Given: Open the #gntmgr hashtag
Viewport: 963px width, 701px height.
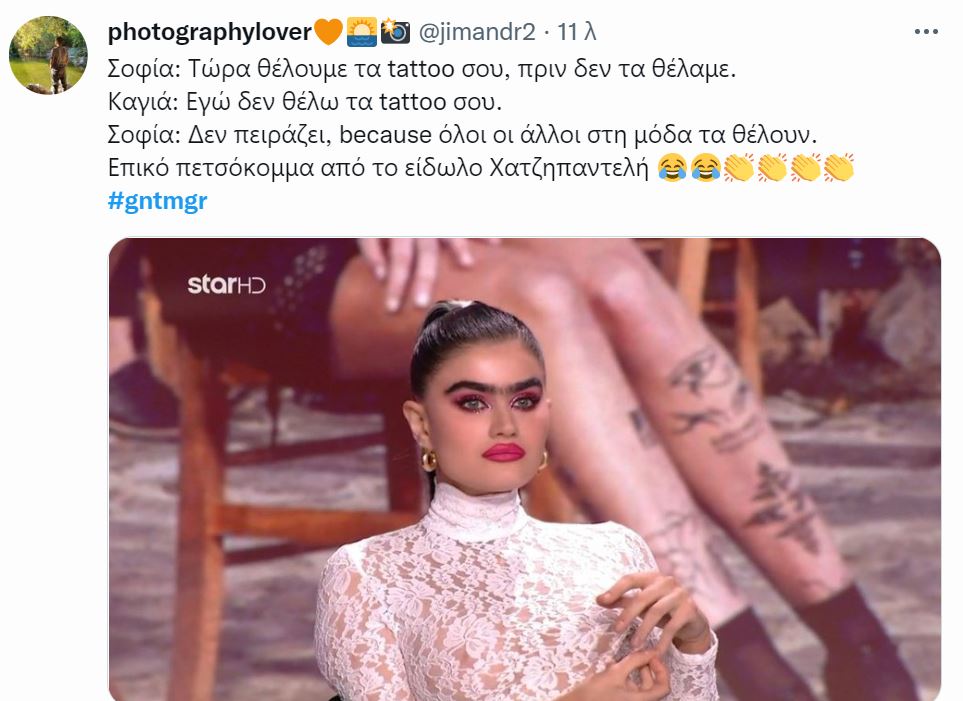Looking at the screenshot, I should coord(157,201).
